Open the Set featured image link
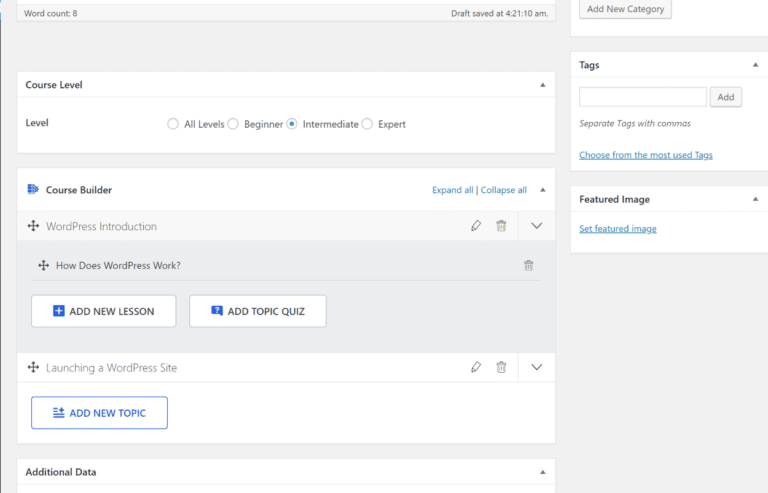768x493 pixels. point(618,229)
